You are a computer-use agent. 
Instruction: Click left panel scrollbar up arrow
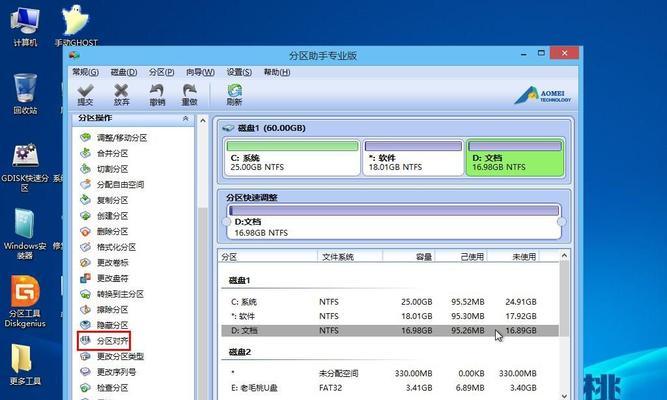[x=203, y=121]
